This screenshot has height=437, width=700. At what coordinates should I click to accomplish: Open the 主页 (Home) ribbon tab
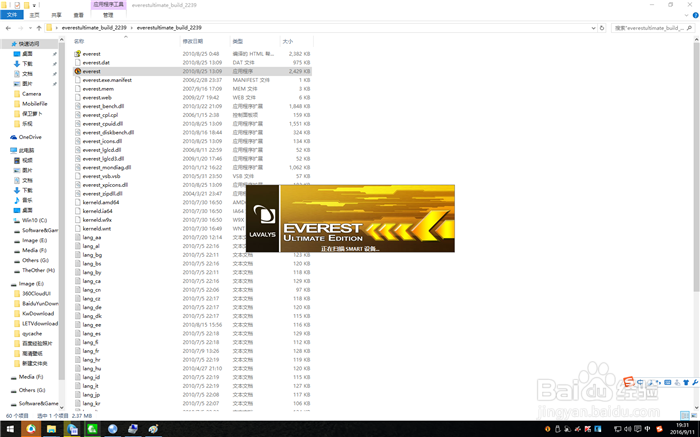pos(34,15)
